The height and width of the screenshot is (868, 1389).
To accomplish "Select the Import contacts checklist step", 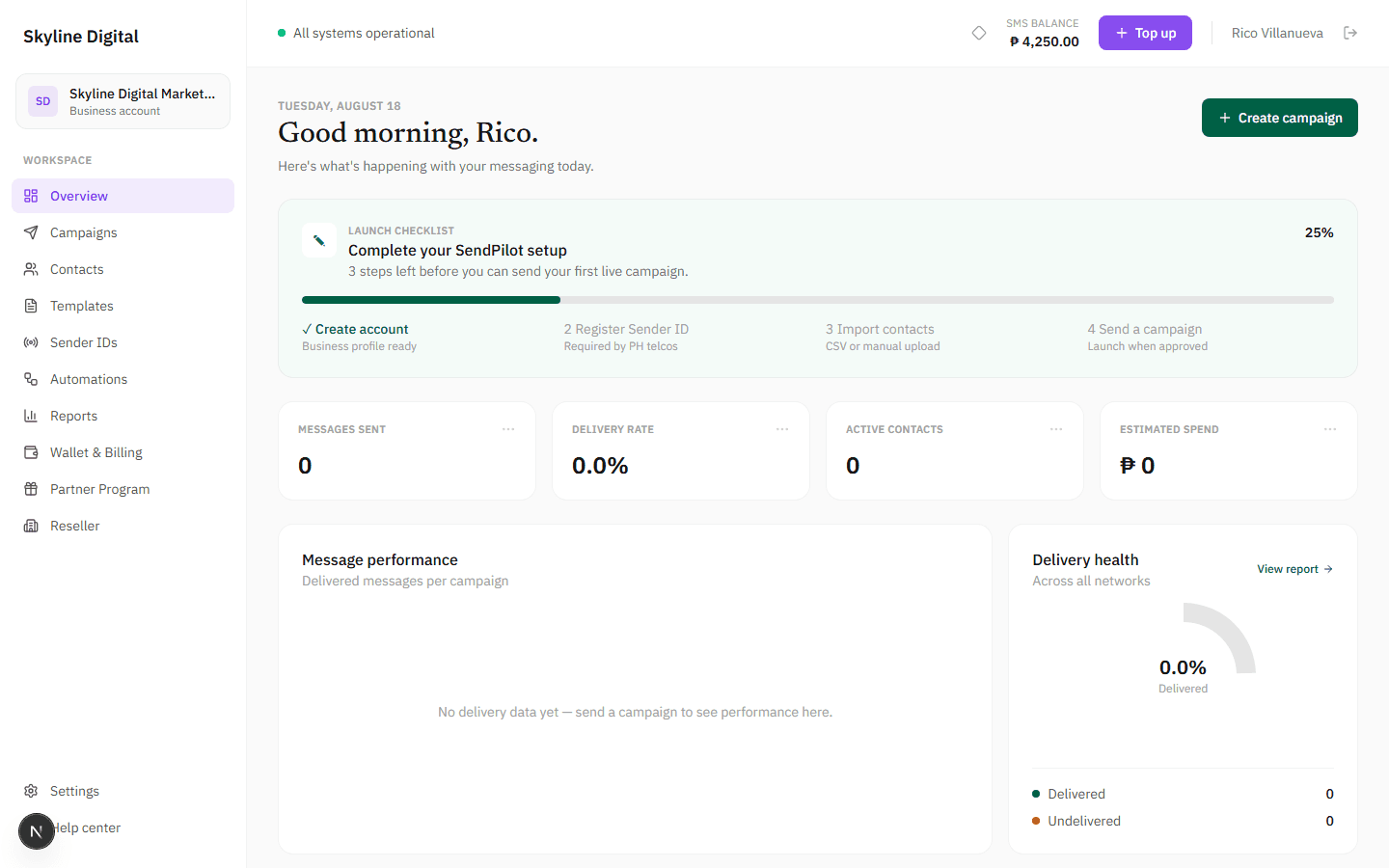I will coord(883,337).
